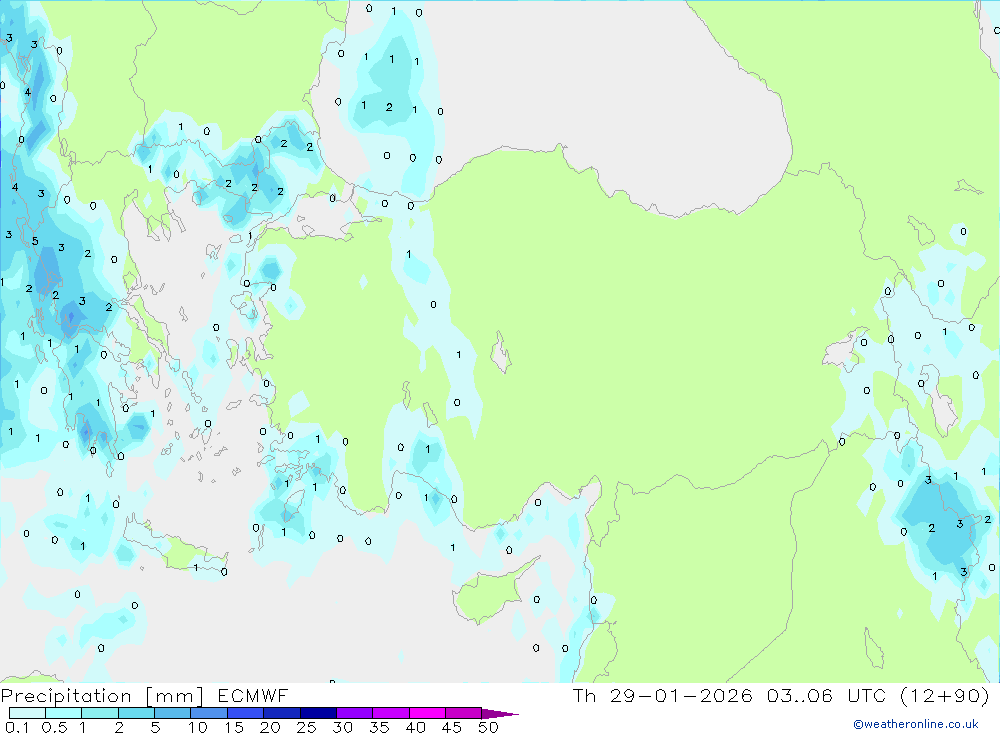Click the '(12+90)' forecast offset text
The image size is (1000, 733).
(945, 696)
